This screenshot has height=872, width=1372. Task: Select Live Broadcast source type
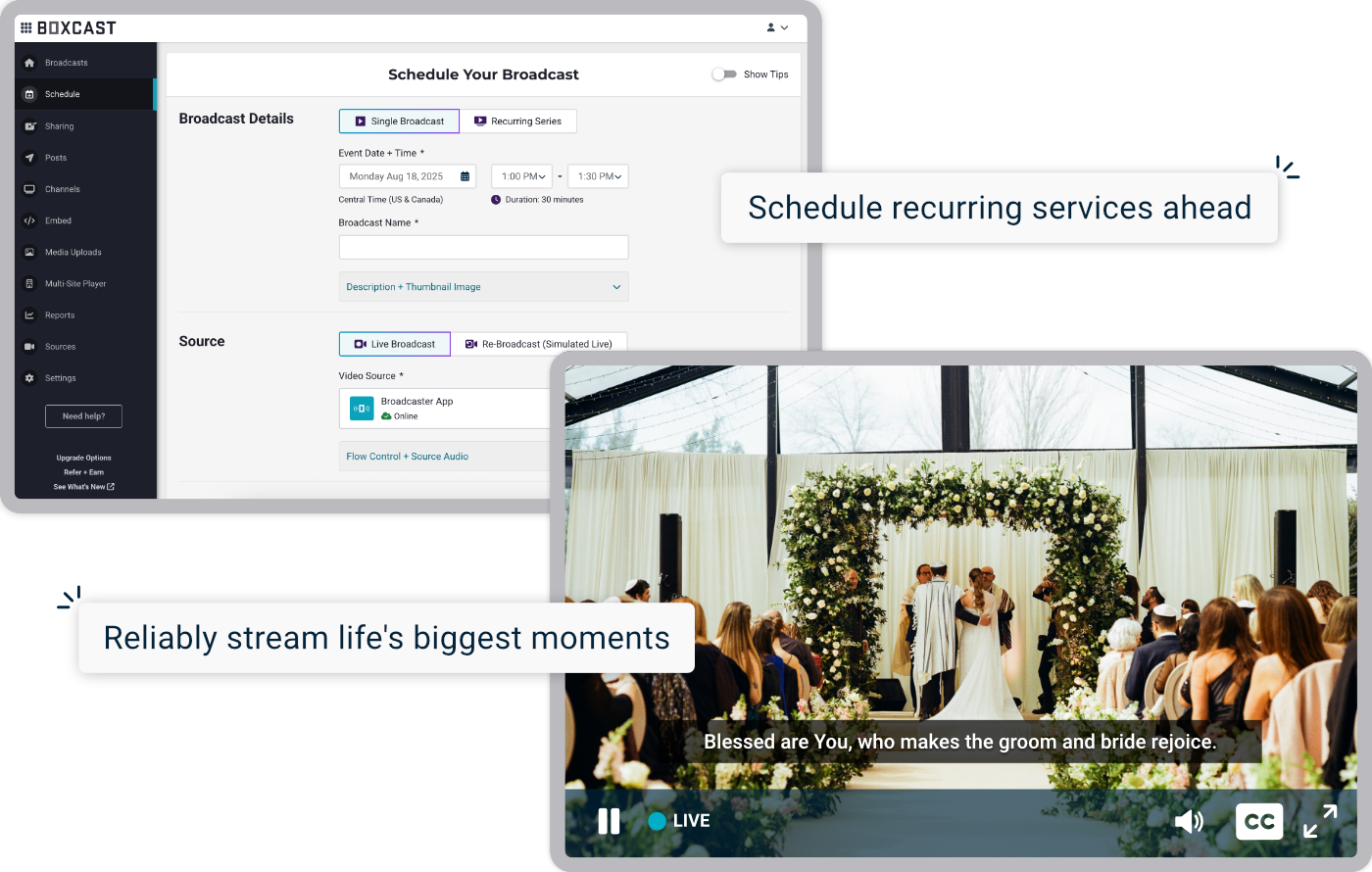click(x=395, y=344)
